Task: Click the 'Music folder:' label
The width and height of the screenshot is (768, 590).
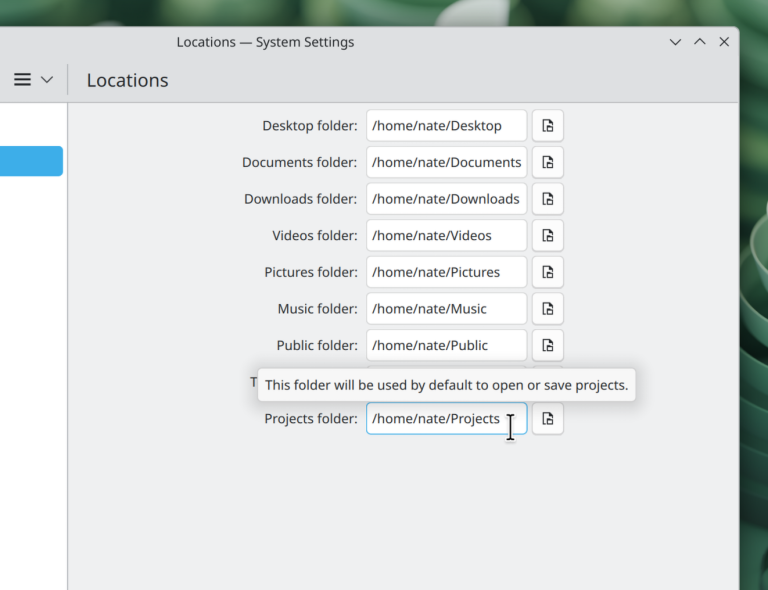Action: (x=318, y=309)
